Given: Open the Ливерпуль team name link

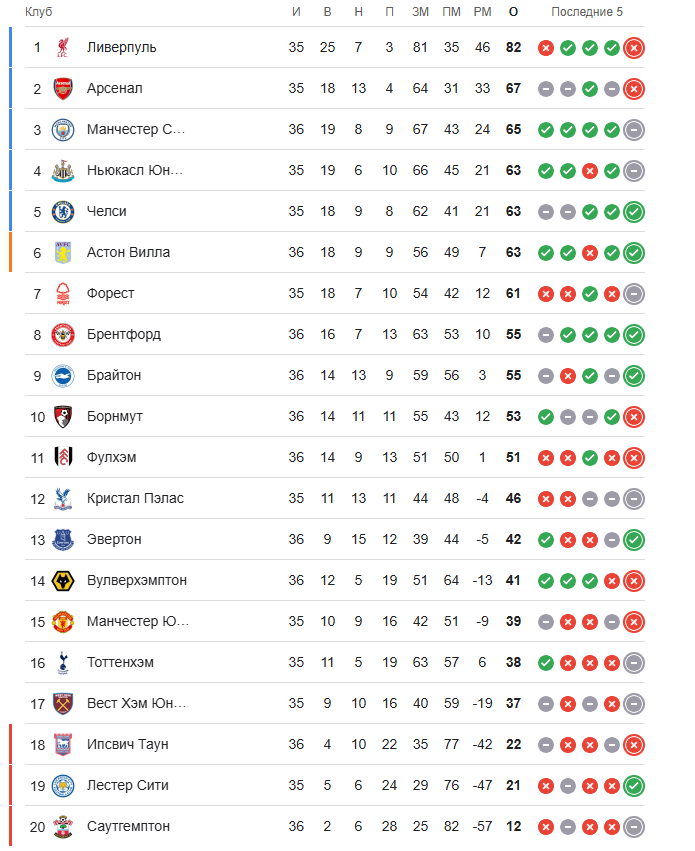Looking at the screenshot, I should (122, 47).
